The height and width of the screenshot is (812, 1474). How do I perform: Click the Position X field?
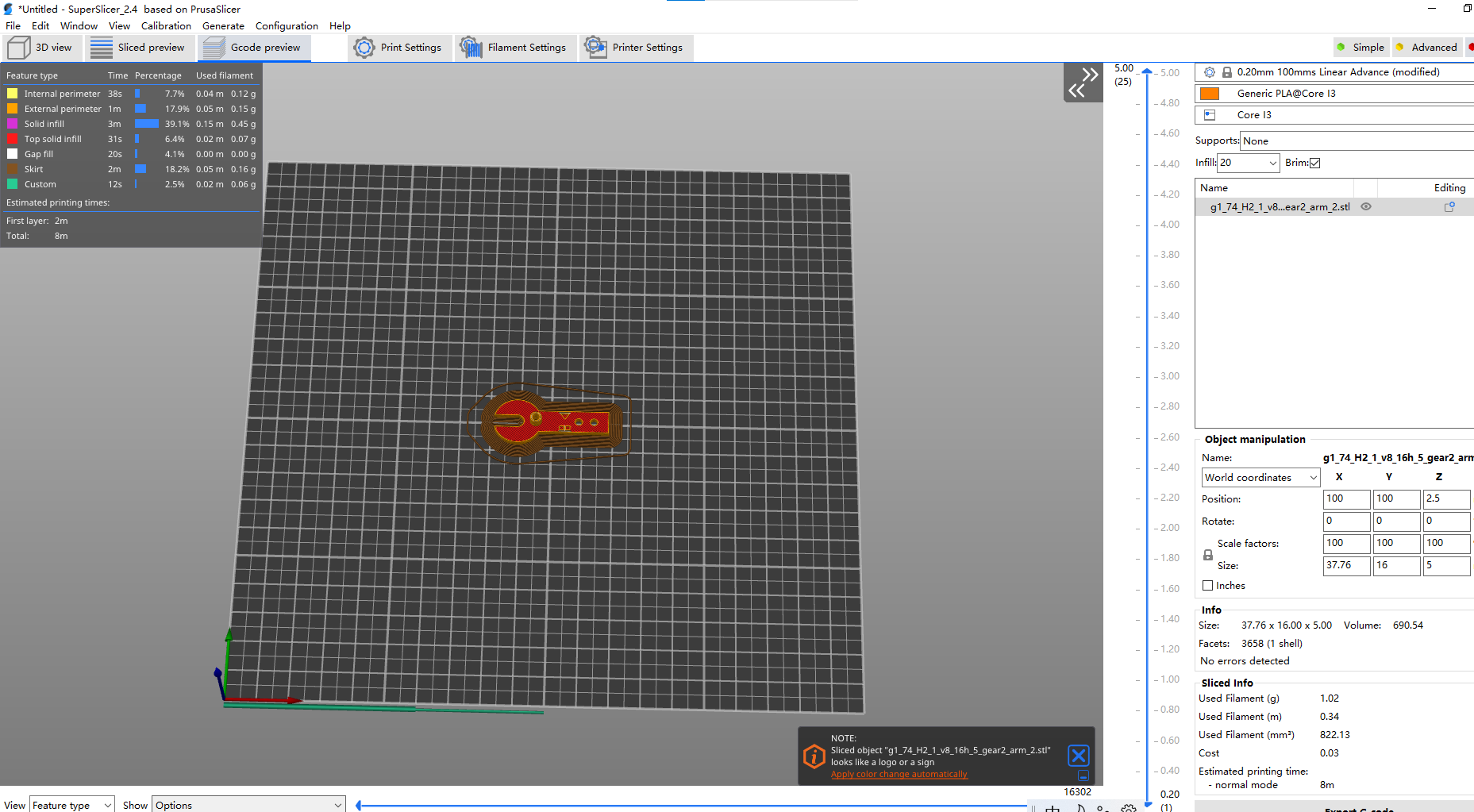[1346, 499]
